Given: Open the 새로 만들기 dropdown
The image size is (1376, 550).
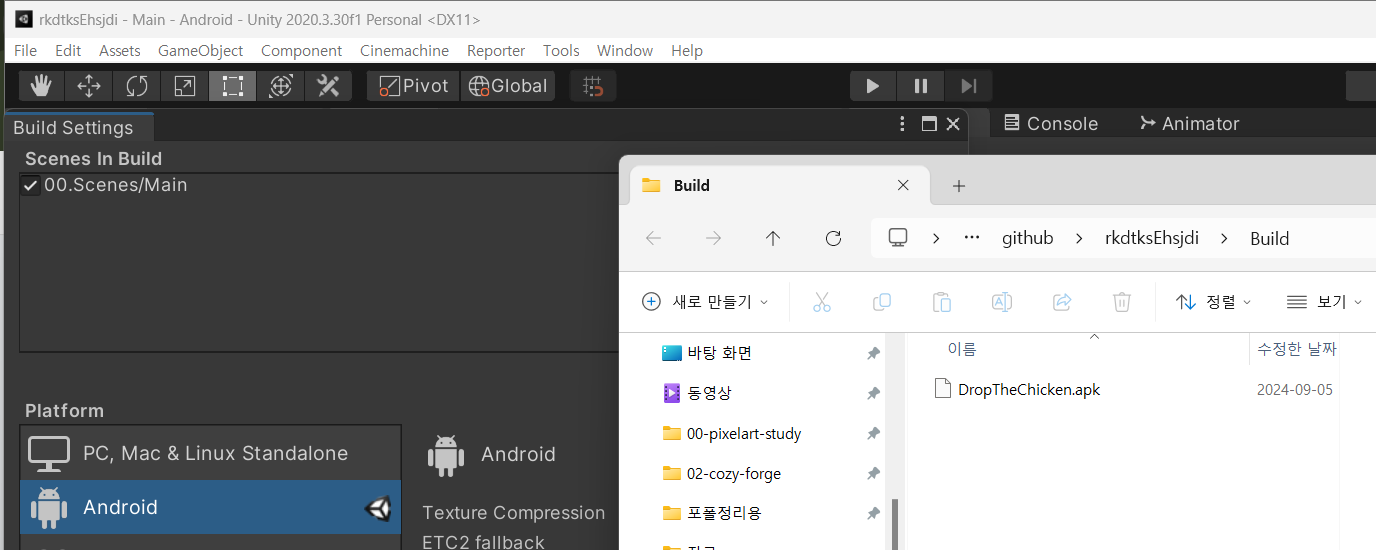Looking at the screenshot, I should coord(705,301).
